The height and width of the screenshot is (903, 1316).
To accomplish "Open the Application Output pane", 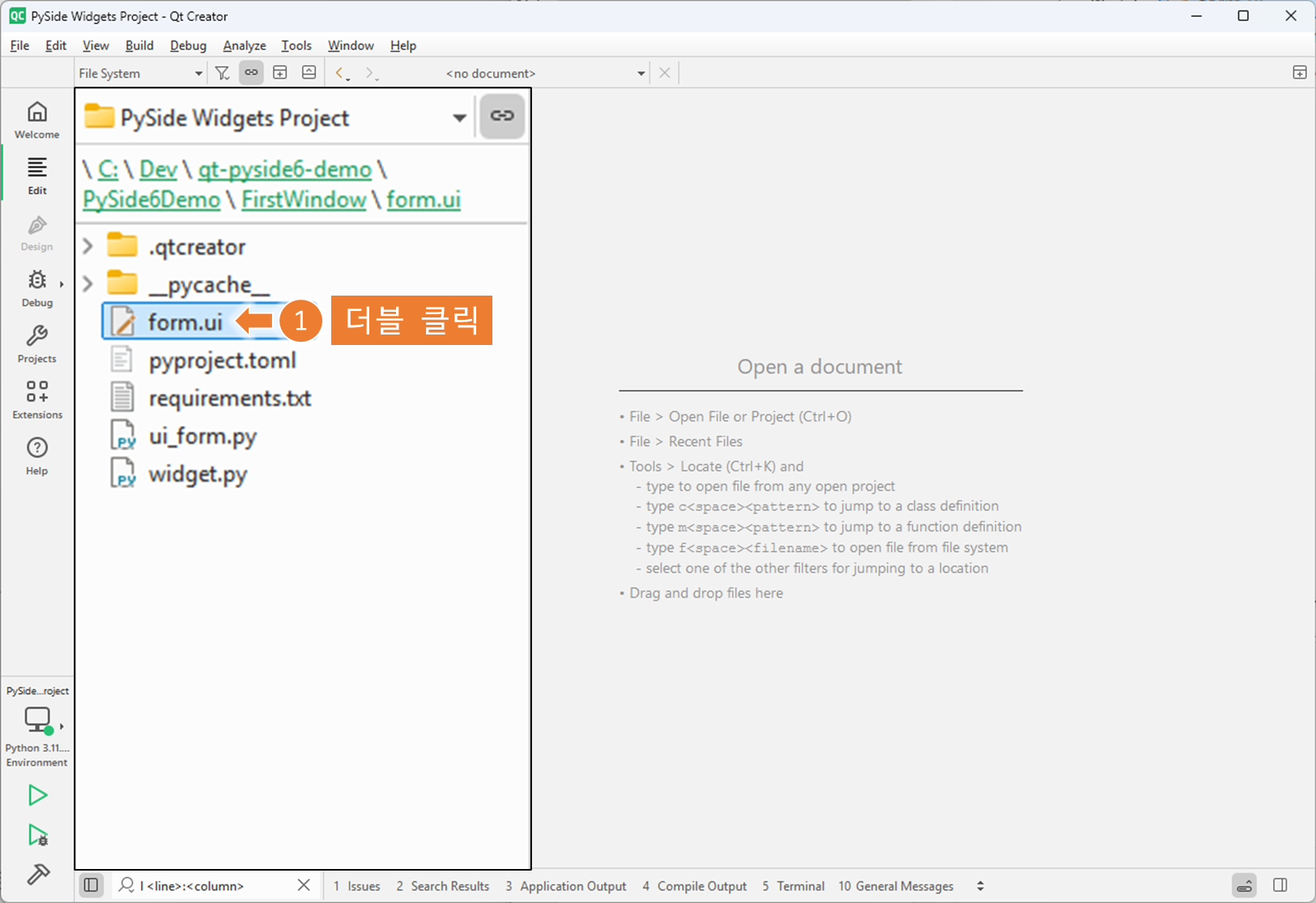I will pyautogui.click(x=565, y=886).
